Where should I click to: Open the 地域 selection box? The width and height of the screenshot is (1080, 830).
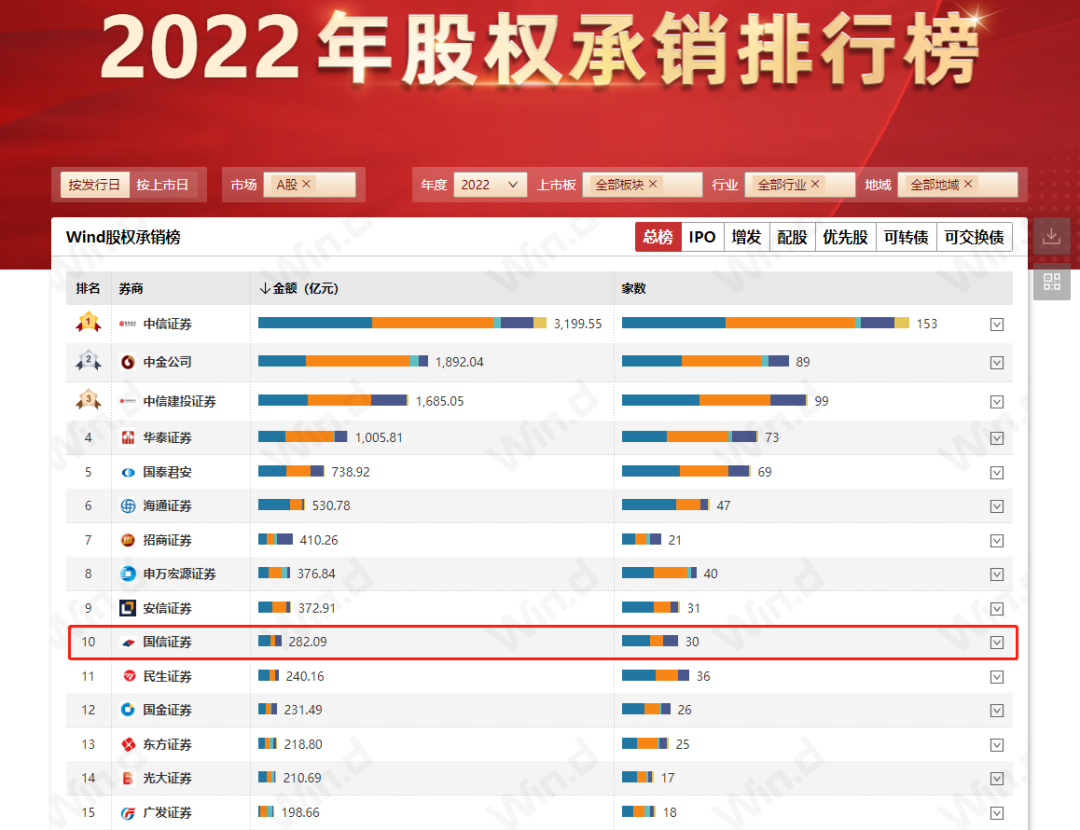pyautogui.click(x=957, y=185)
